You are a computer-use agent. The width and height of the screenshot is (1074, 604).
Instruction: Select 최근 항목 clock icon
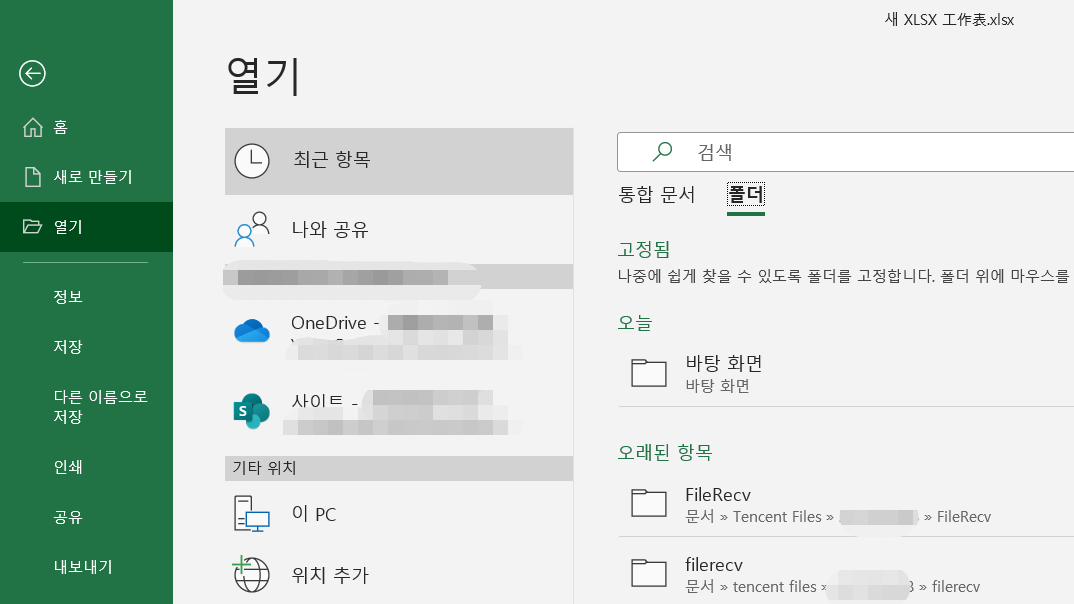click(251, 160)
